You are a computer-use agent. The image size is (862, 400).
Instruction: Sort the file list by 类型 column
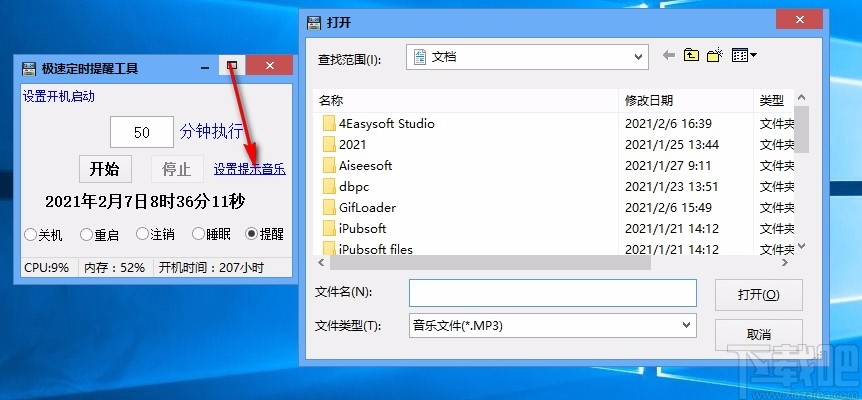coord(773,101)
